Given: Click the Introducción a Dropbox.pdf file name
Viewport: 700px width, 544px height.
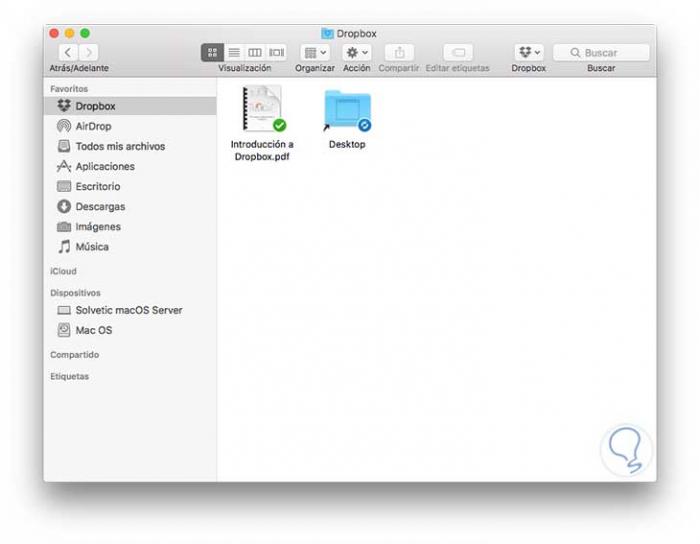Looking at the screenshot, I should 262,150.
